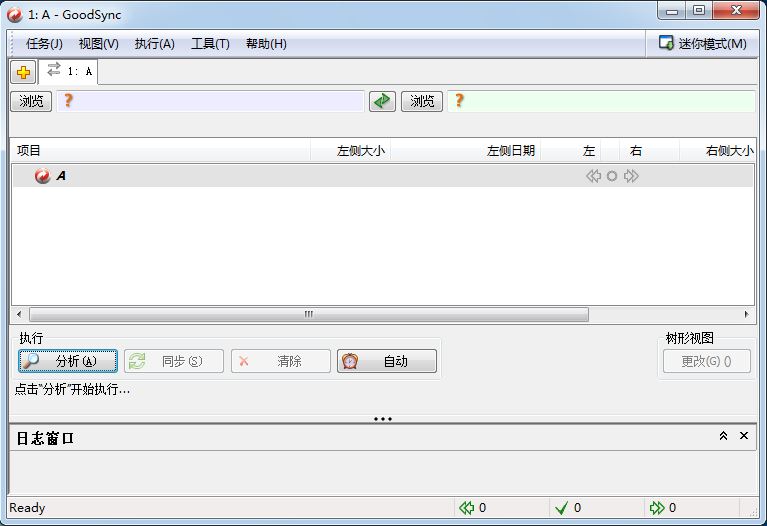Image resolution: width=767 pixels, height=526 pixels.
Task: Click the left 浏览 browse button
Action: click(31, 101)
